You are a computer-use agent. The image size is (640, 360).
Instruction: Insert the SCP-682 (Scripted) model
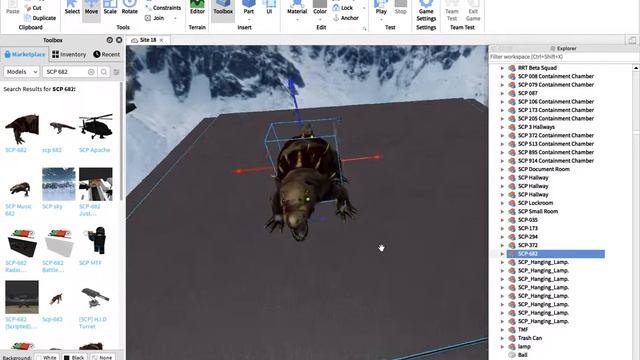[22, 297]
